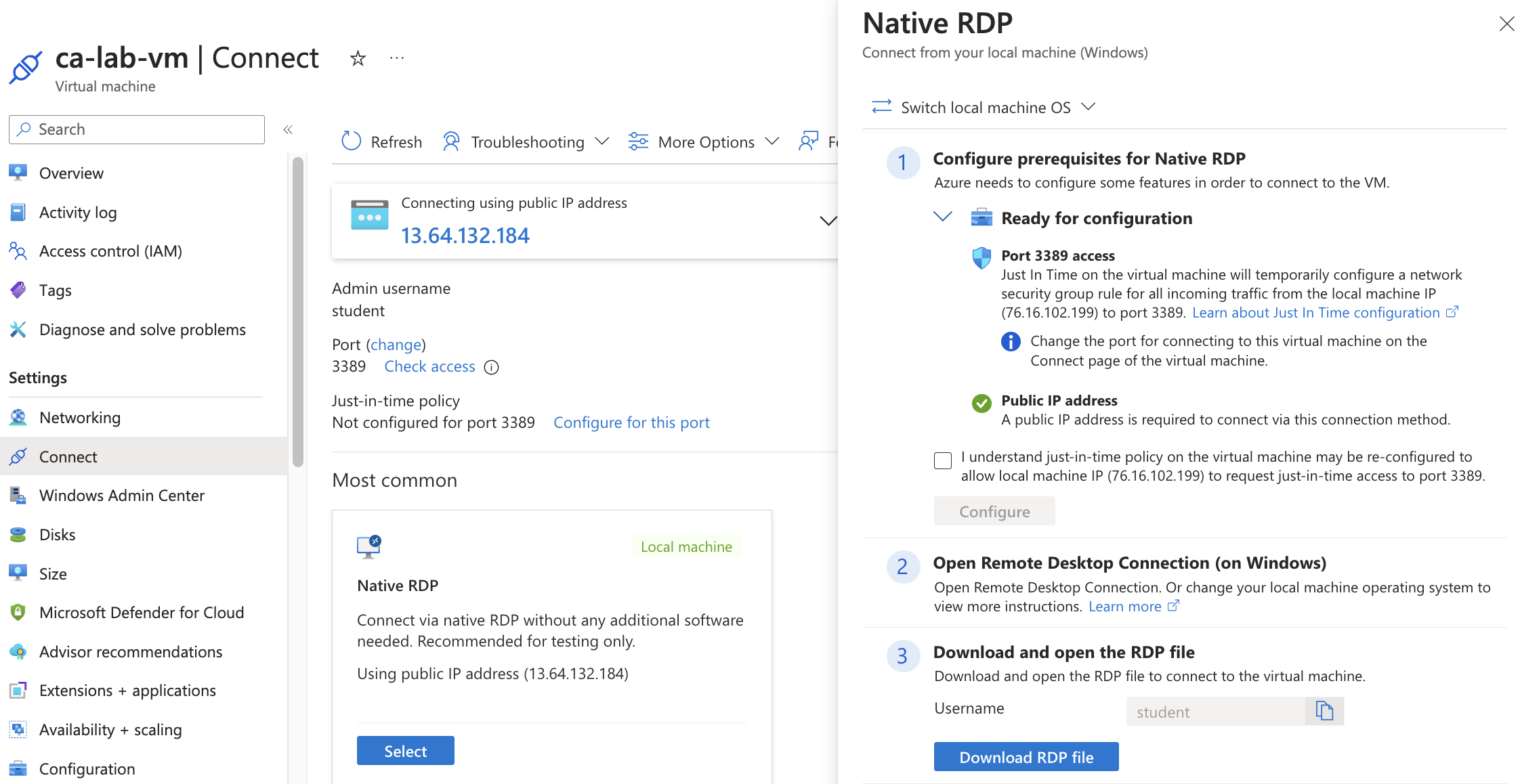Click the blue info icon about changing port

[1011, 341]
